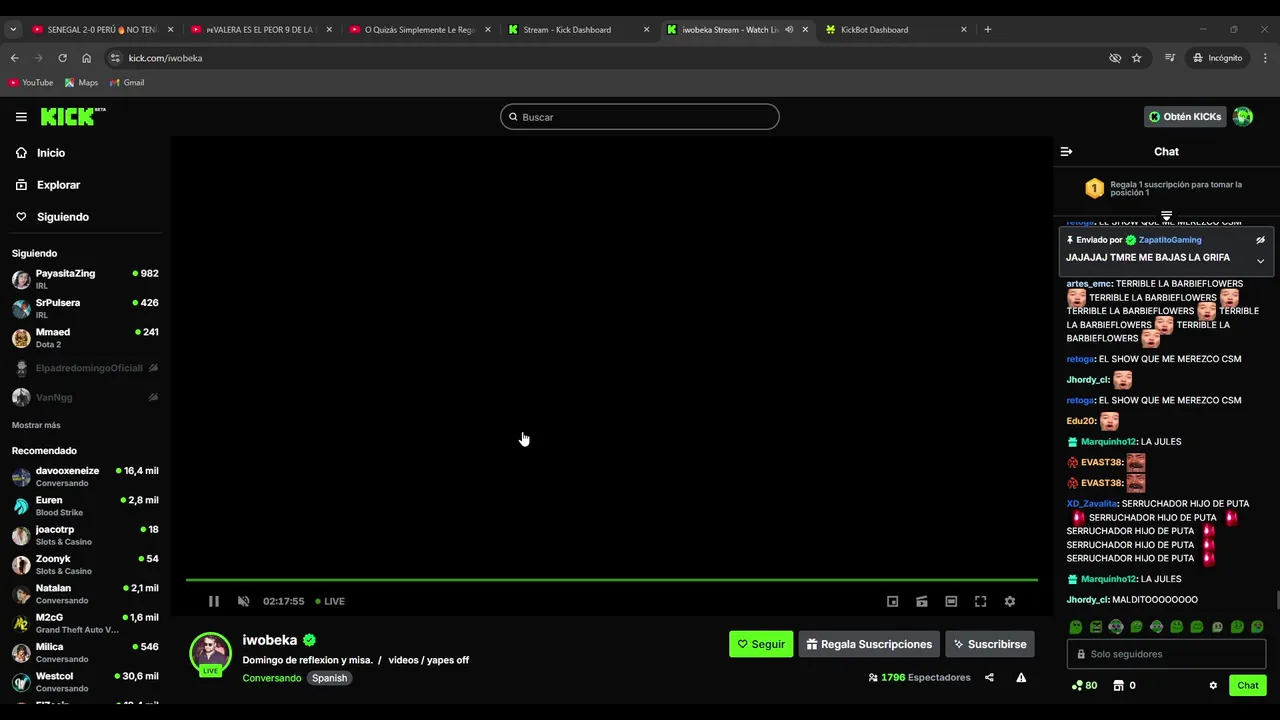The height and width of the screenshot is (720, 1280).
Task: Open the Gmail bookmark
Action: 127,82
